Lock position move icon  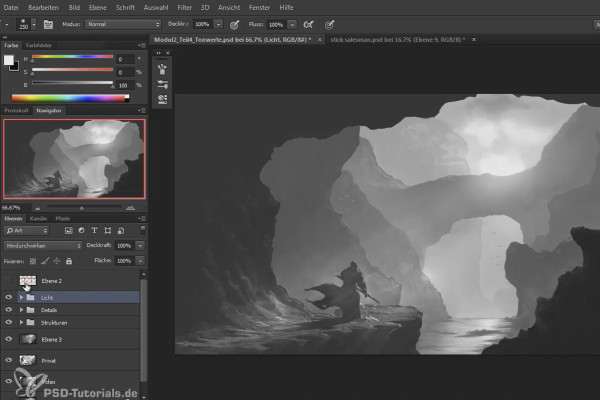click(x=57, y=261)
